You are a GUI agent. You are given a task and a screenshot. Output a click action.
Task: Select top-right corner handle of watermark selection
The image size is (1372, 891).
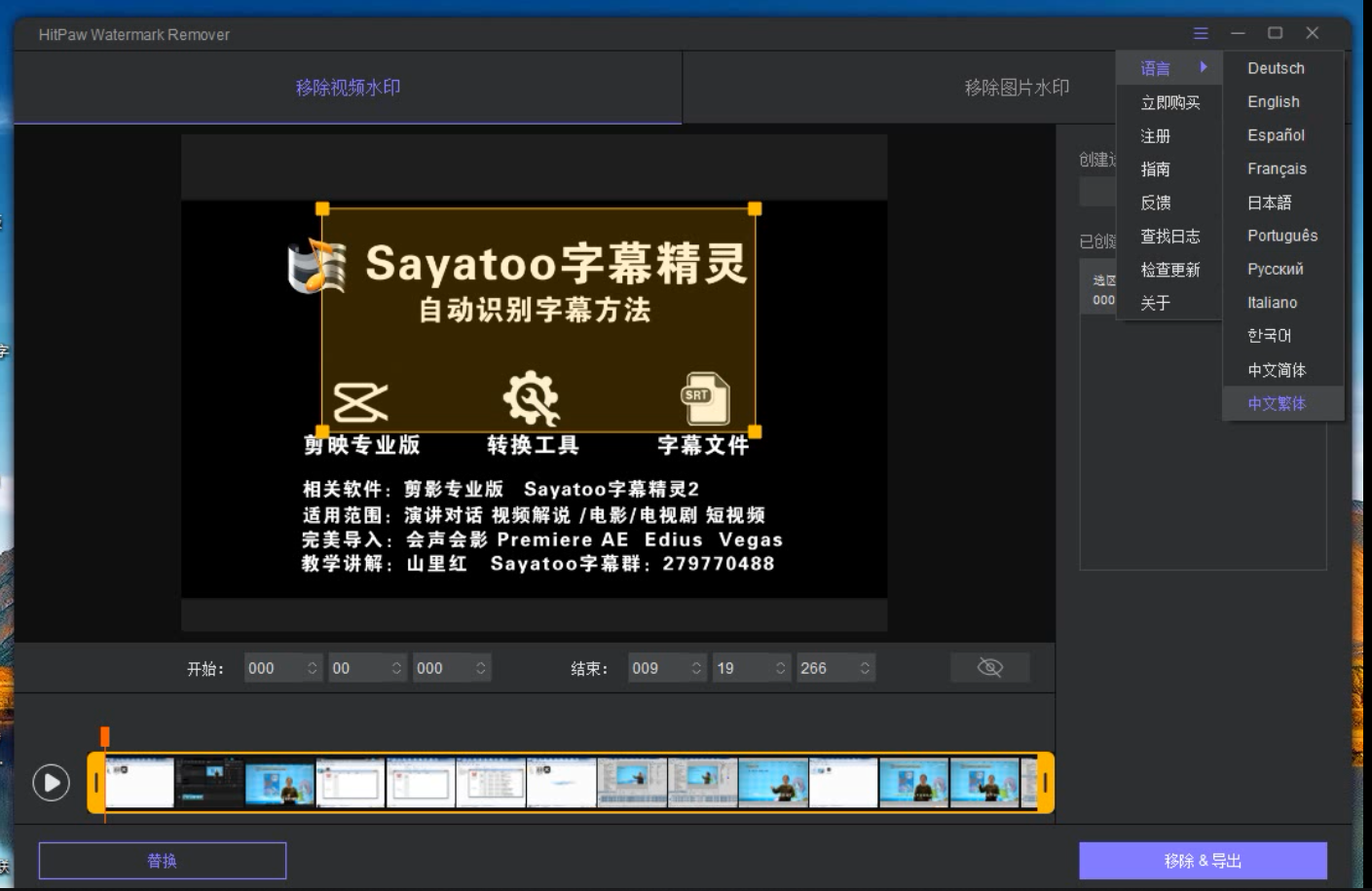click(x=755, y=208)
